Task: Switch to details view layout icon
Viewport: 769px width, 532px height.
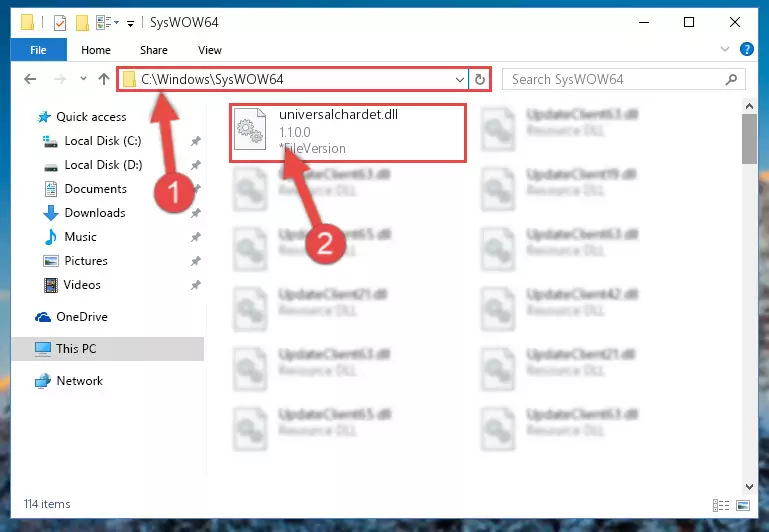Action: [720, 505]
